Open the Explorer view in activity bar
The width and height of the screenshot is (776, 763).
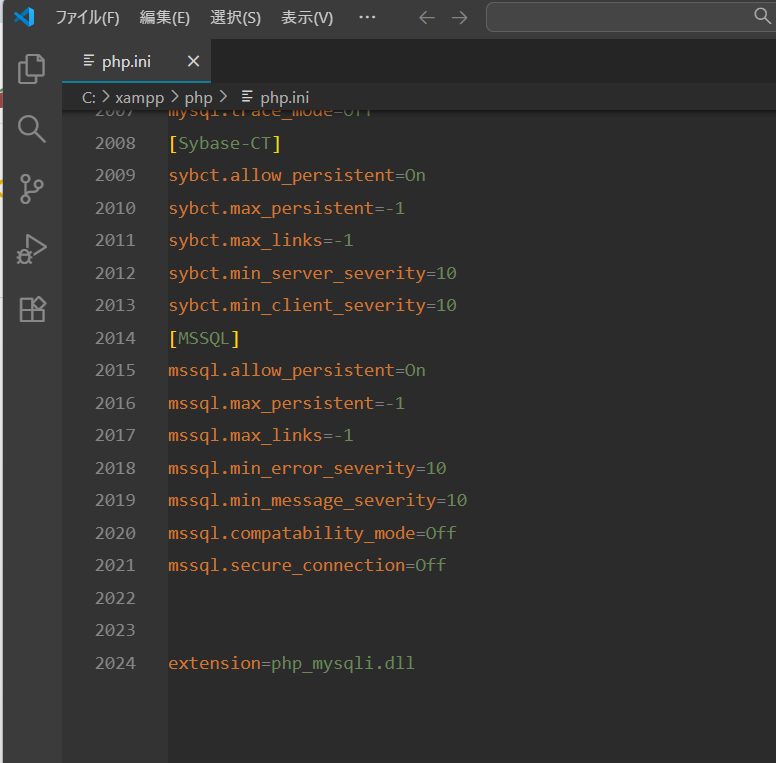(x=32, y=68)
